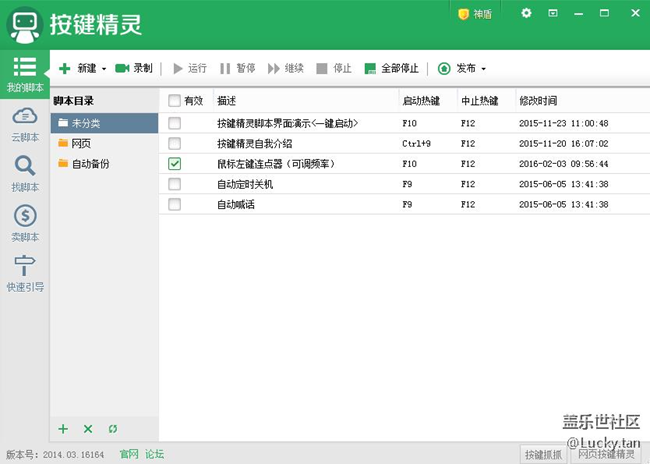Click the 按键抓抓 button

544,454
